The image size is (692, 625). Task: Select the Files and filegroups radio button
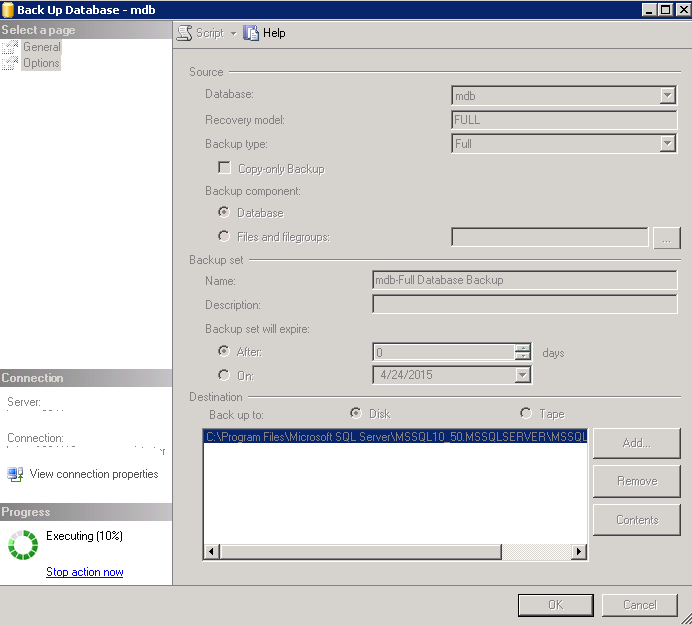click(224, 237)
